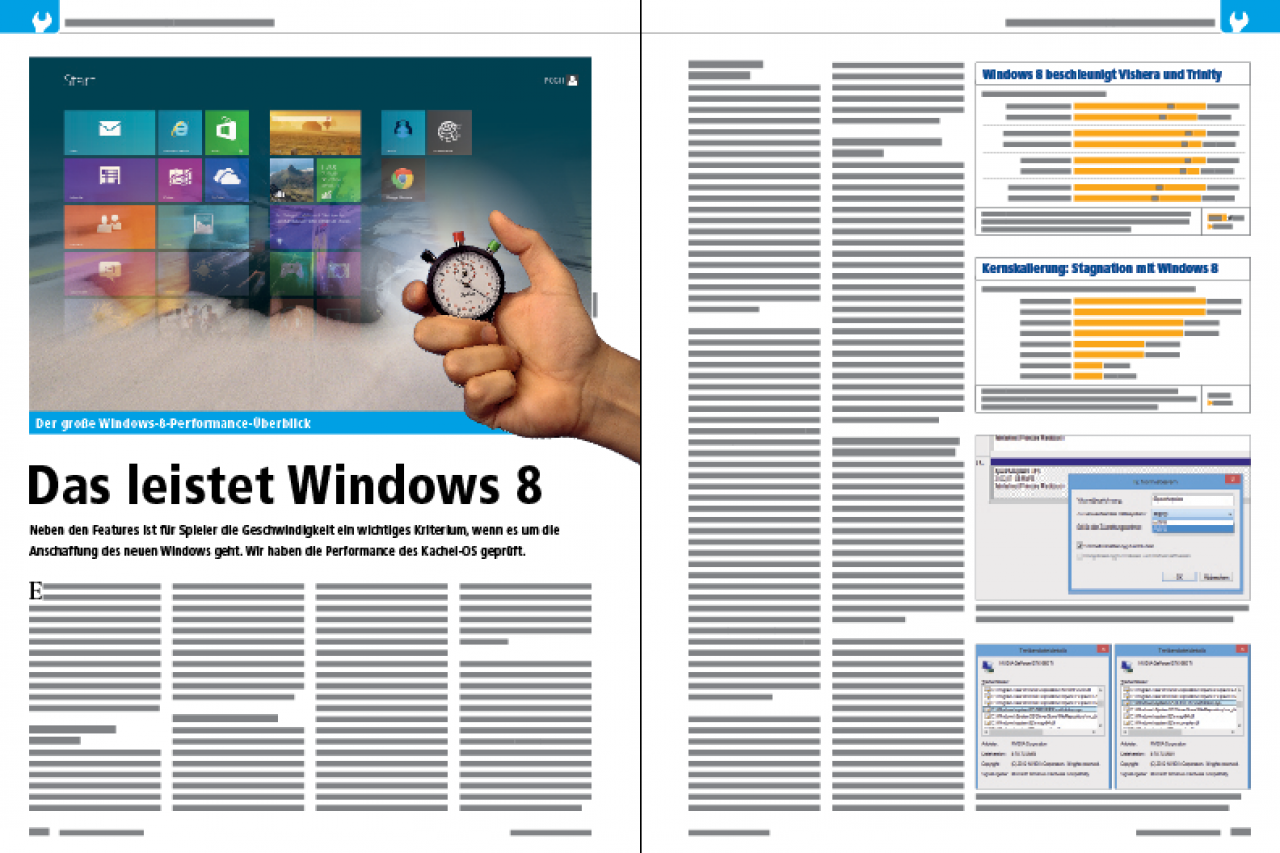Close the format dialog with red X
This screenshot has height=853, width=1280.
[x=1231, y=480]
